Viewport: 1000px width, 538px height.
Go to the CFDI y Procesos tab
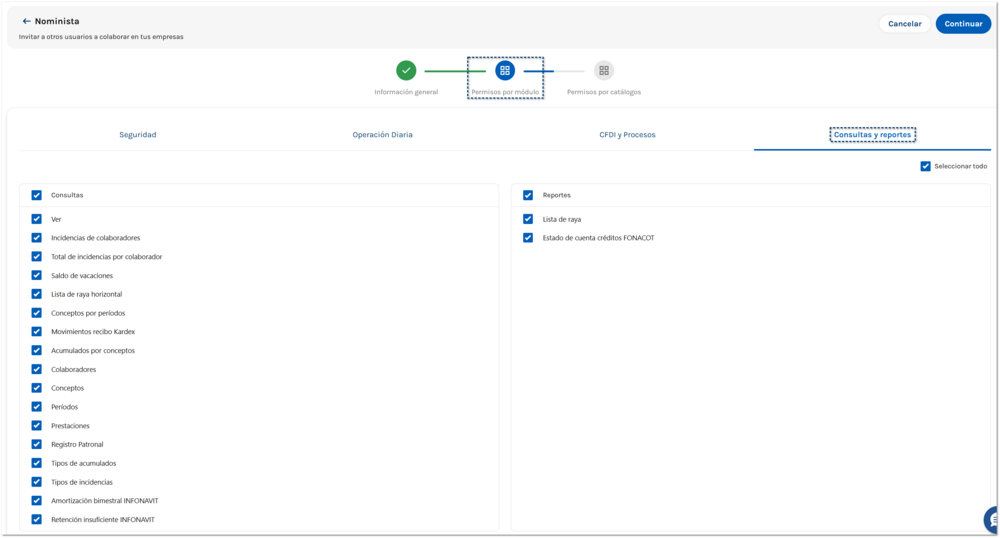627,135
